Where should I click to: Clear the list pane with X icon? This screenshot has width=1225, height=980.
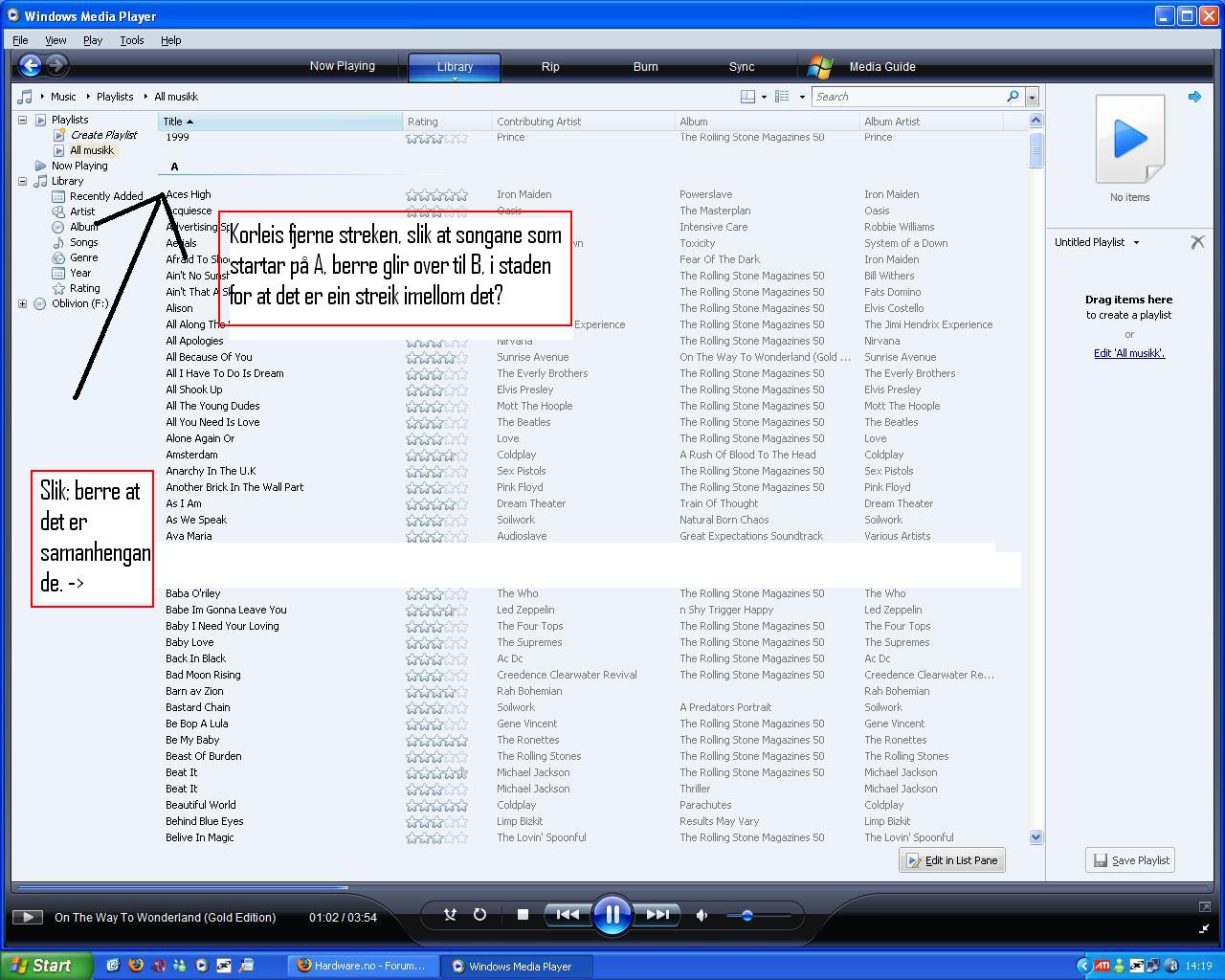(x=1197, y=242)
